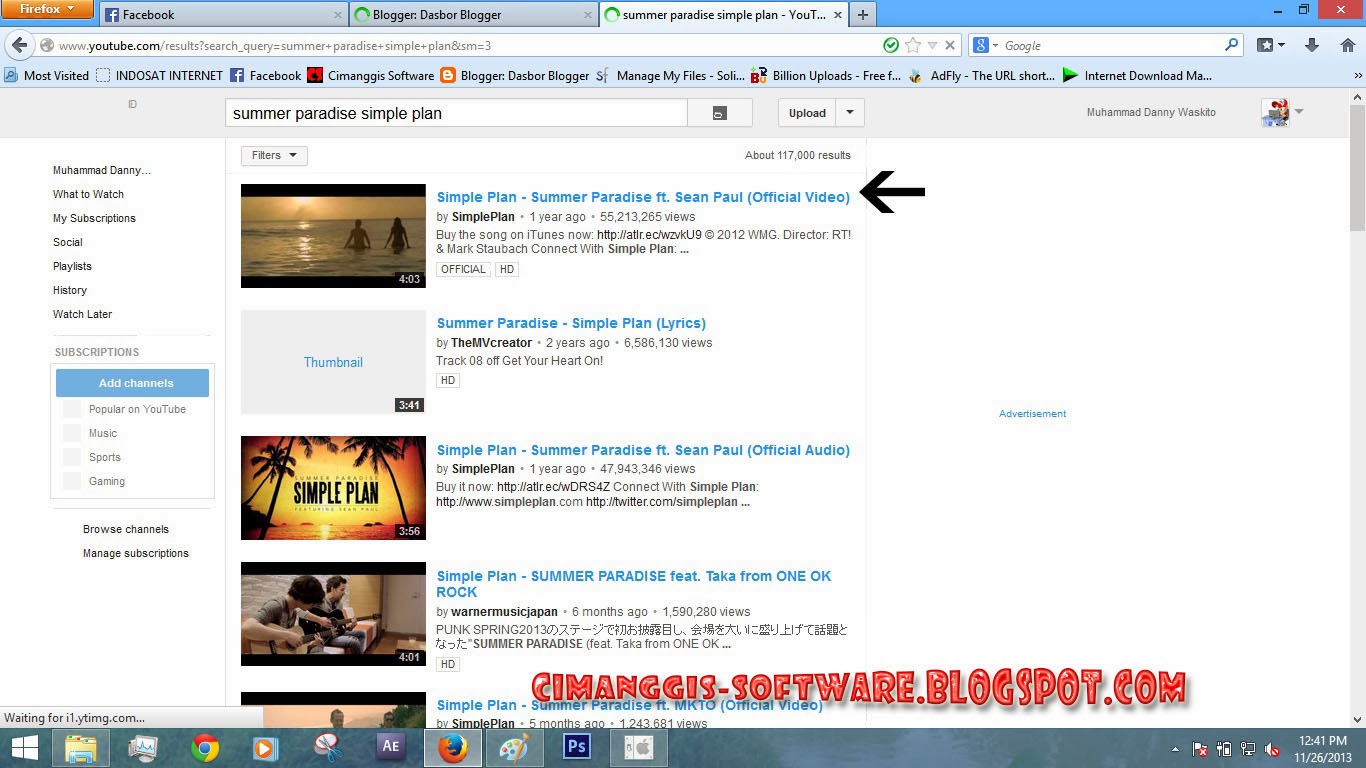Switch to Blogger: Dasbor Blogger tab

pyautogui.click(x=473, y=15)
